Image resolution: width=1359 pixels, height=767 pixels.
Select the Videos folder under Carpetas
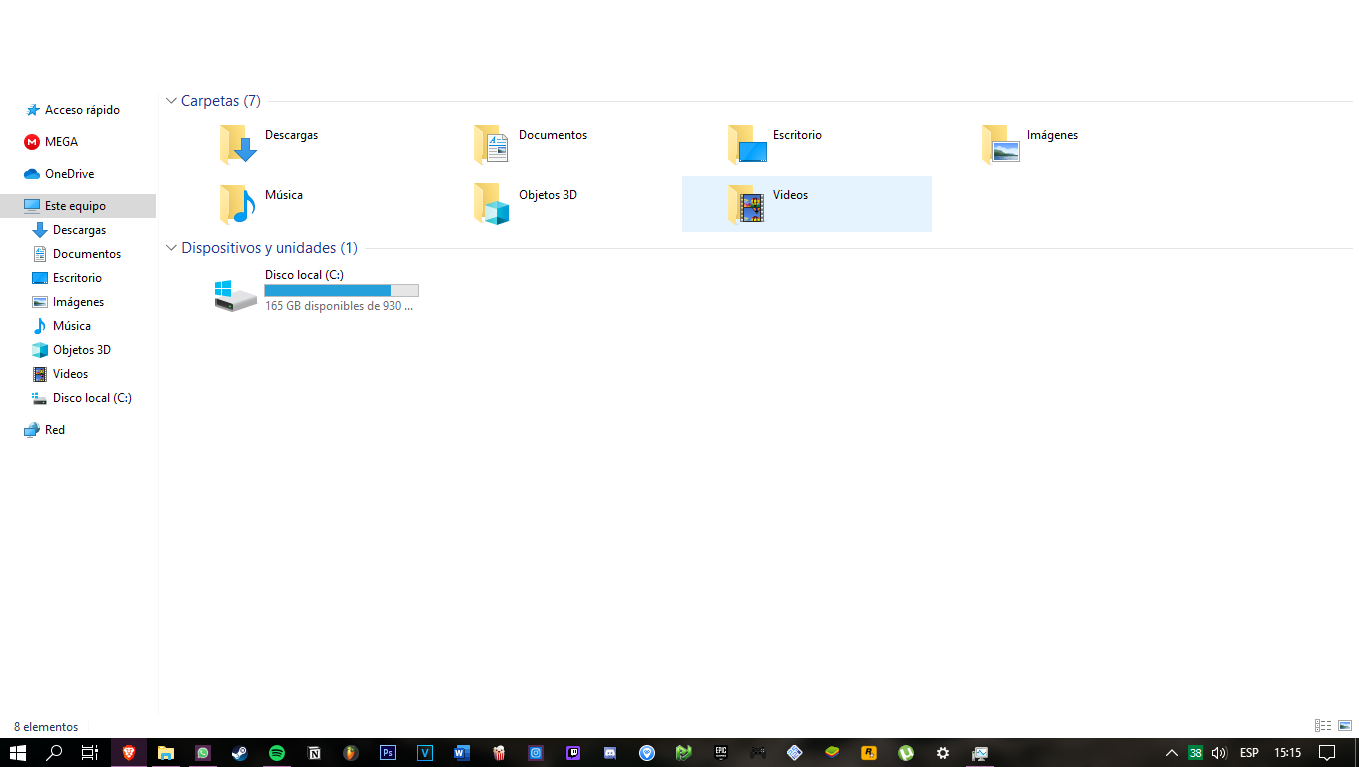806,204
